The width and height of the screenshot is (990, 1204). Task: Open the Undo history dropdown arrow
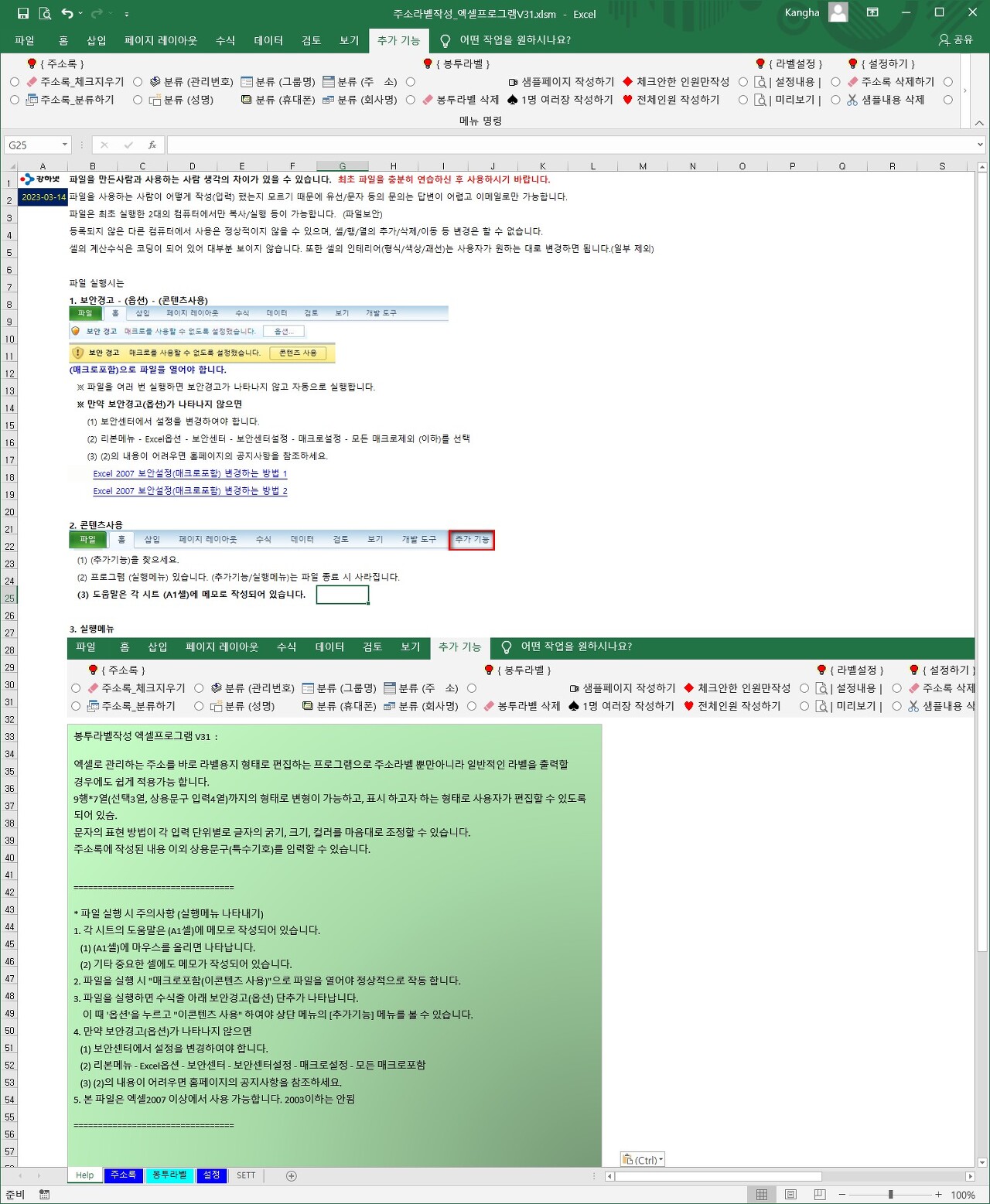tap(80, 13)
